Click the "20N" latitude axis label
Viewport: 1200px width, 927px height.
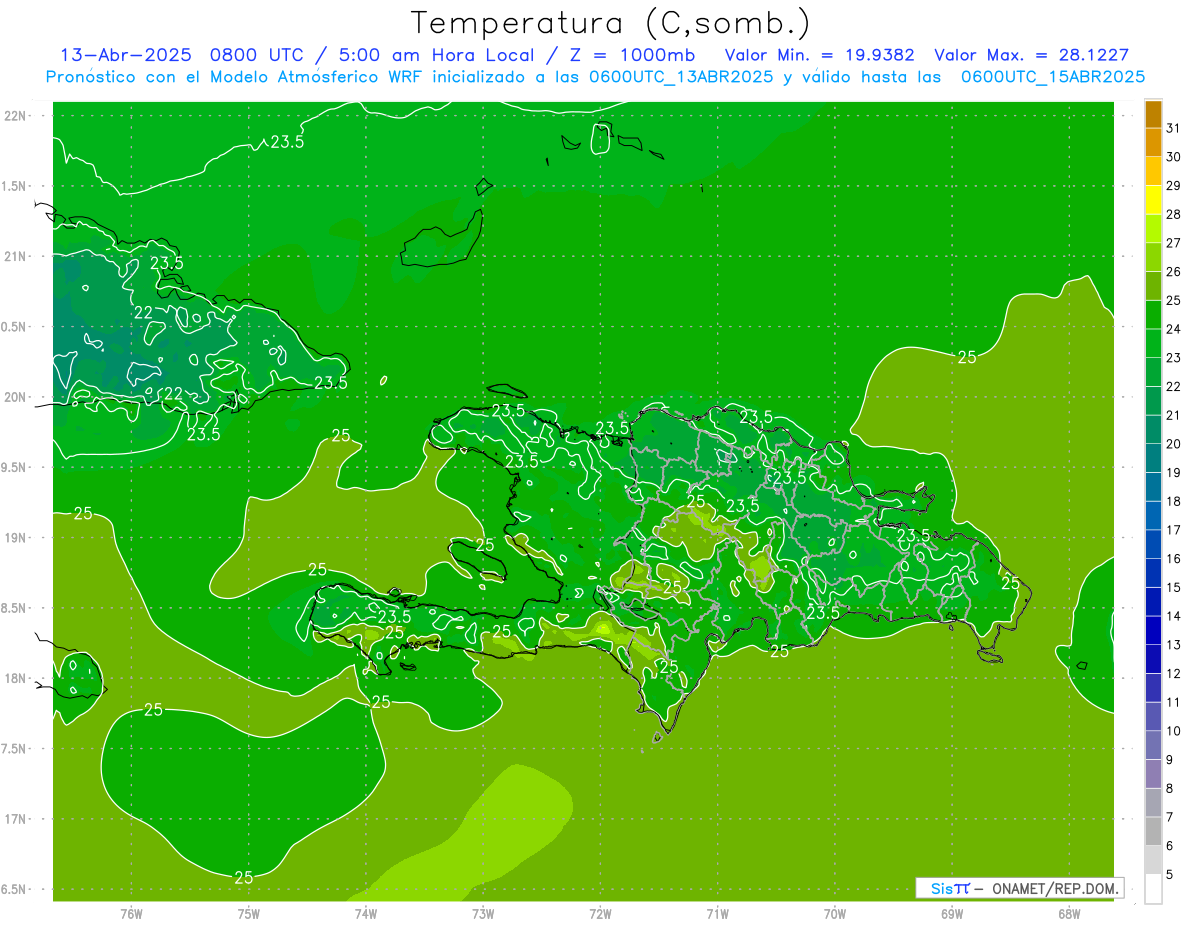[16, 397]
